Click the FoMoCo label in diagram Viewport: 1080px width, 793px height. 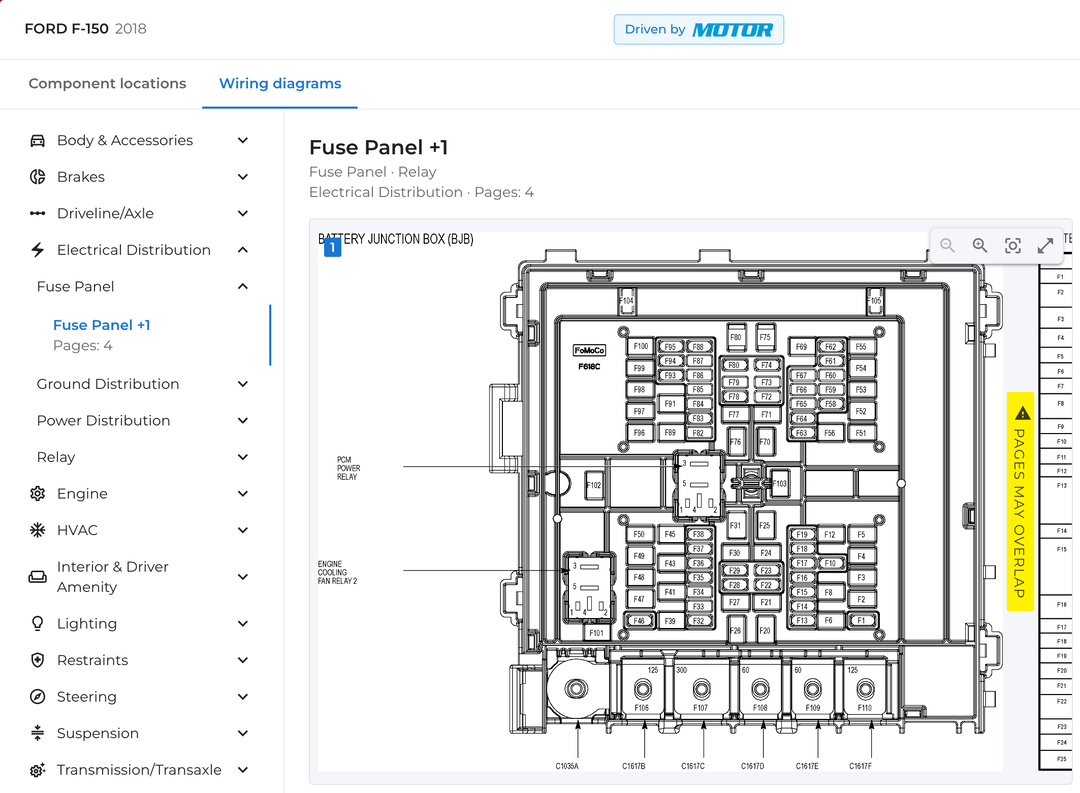point(590,351)
